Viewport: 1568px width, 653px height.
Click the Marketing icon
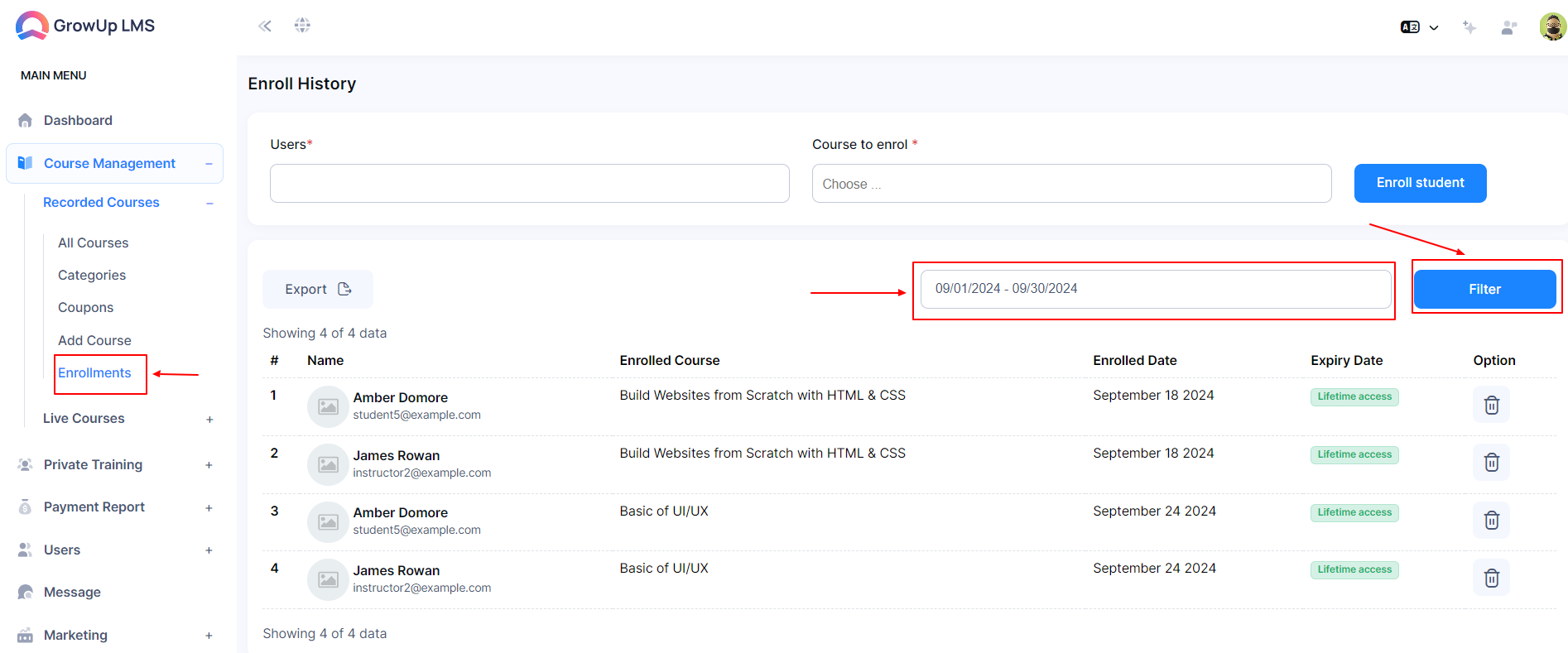click(x=25, y=635)
